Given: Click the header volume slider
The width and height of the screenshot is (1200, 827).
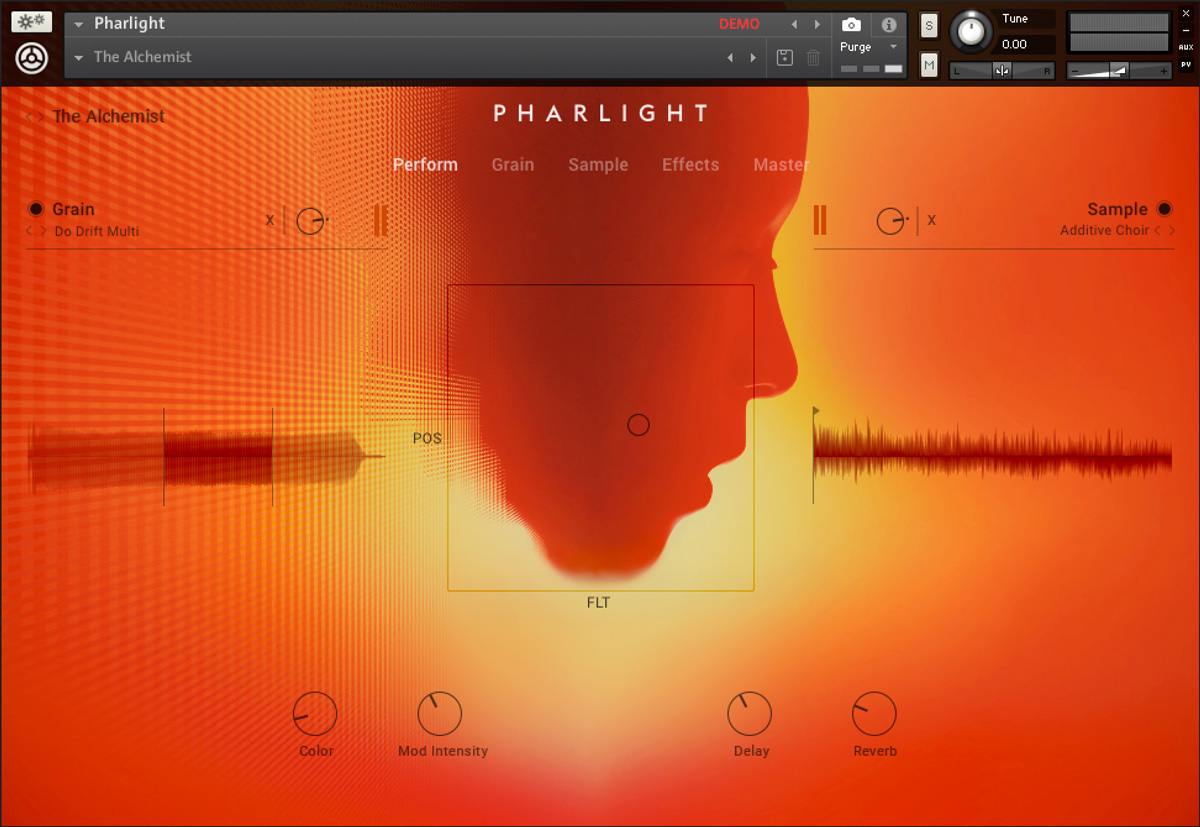Looking at the screenshot, I should click(x=1119, y=71).
